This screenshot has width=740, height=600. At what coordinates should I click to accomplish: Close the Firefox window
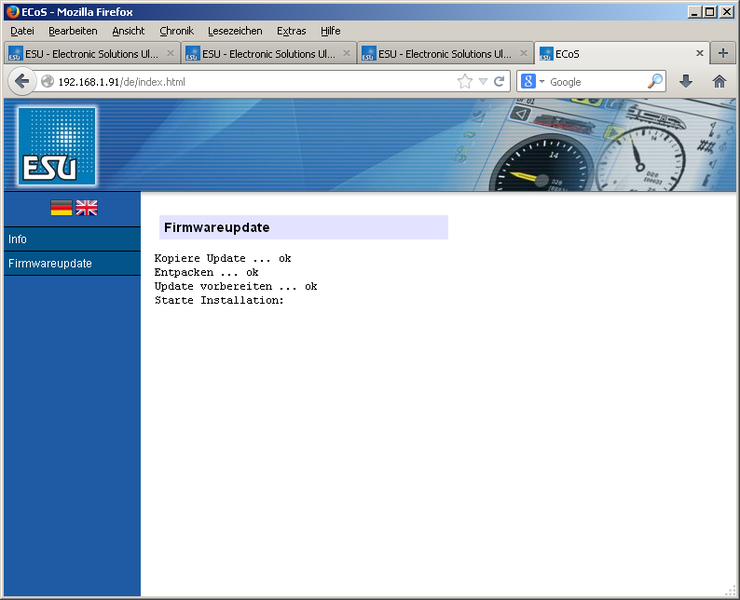pos(727,12)
